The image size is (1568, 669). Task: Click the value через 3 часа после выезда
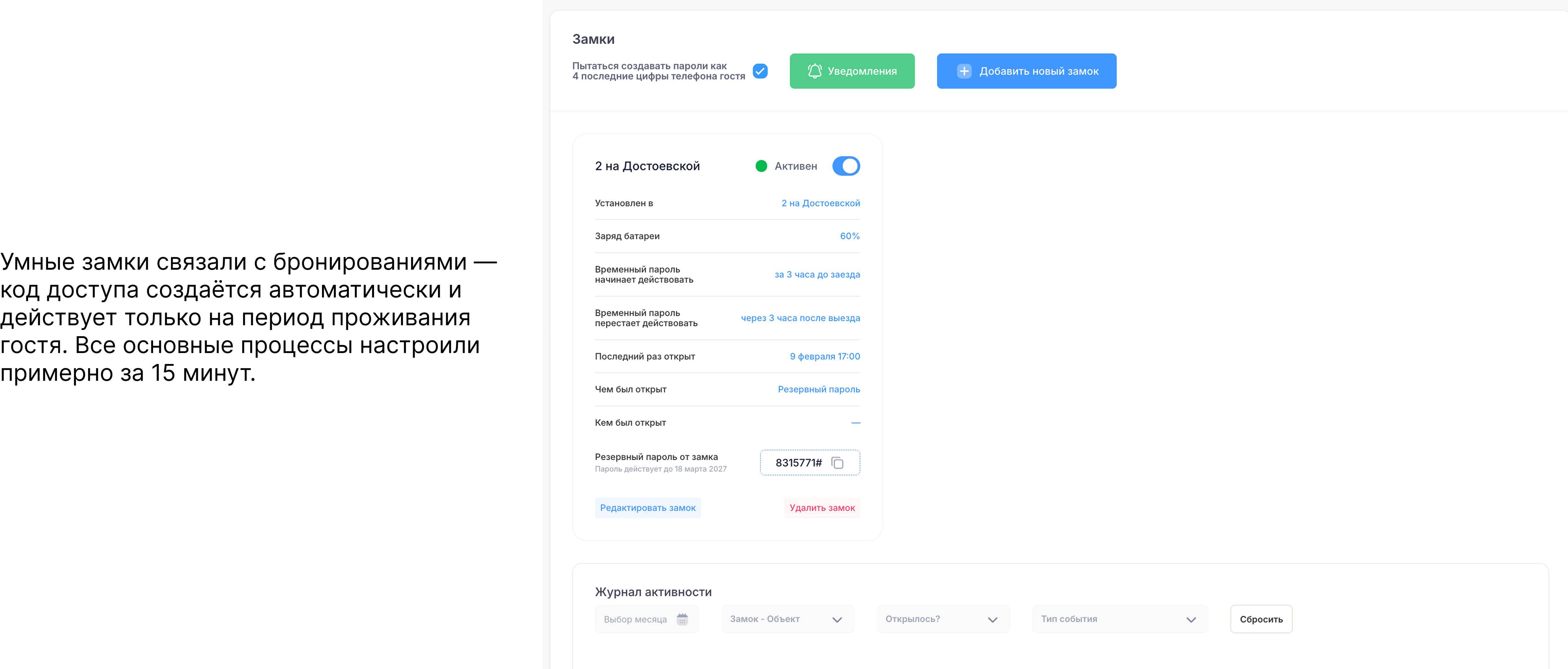click(x=800, y=318)
